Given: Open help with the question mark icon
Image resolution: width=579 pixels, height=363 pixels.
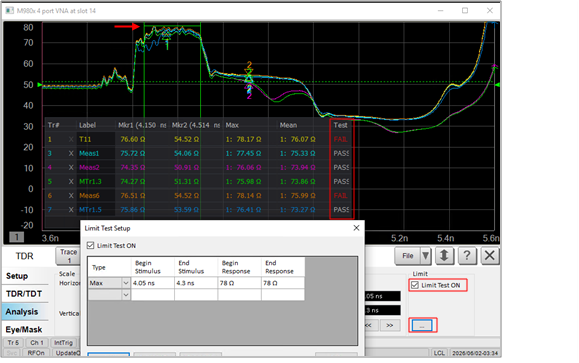Looking at the screenshot, I should point(467,256).
